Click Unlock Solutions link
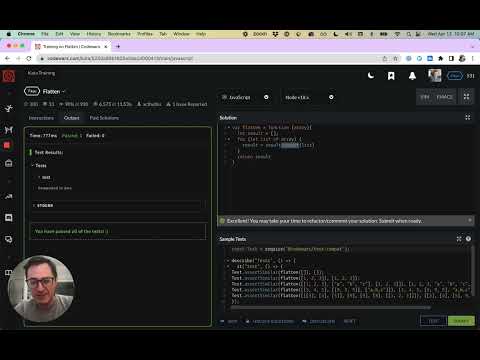480x360 pixels. (270, 321)
